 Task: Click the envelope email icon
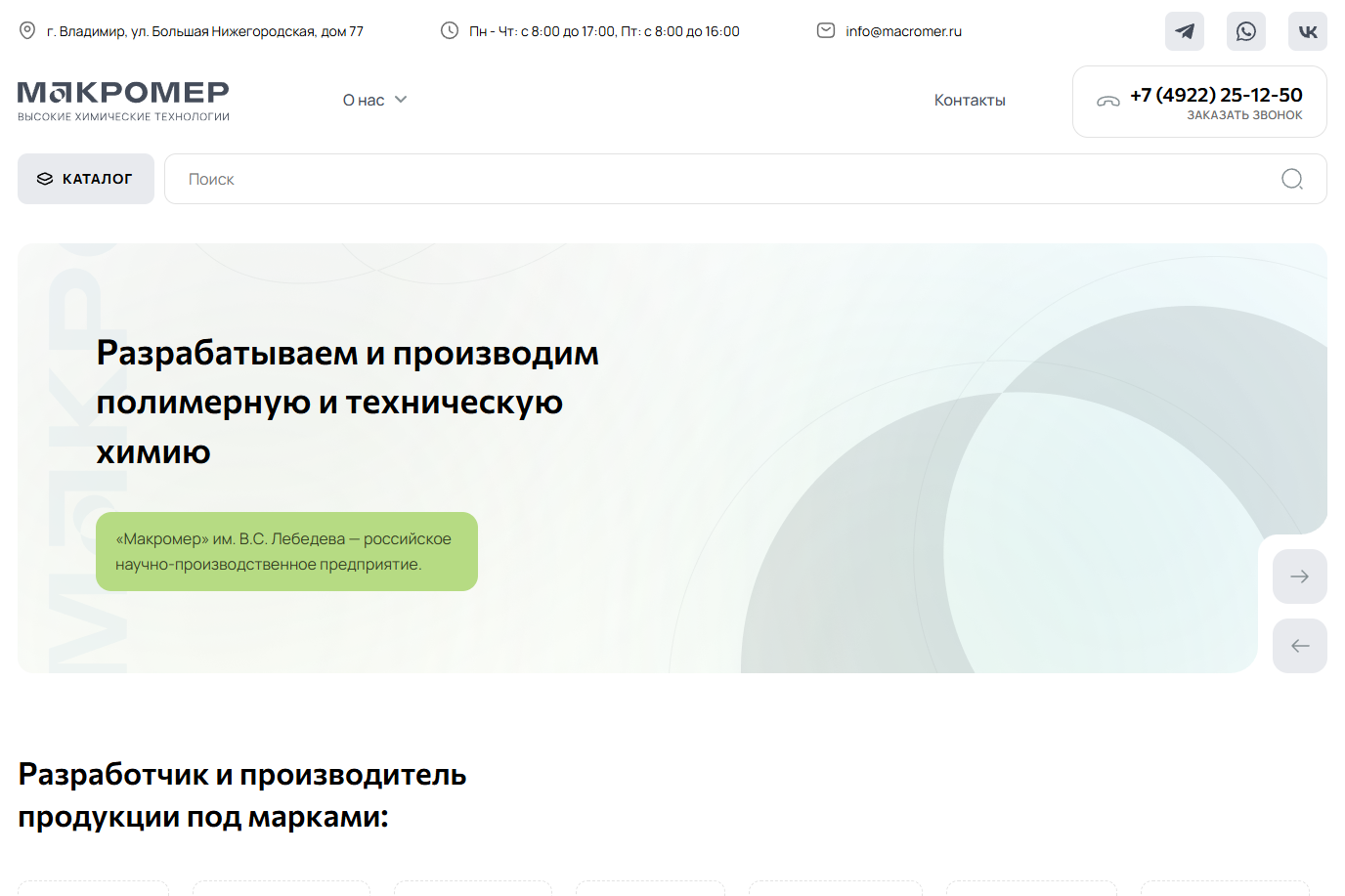click(x=826, y=31)
